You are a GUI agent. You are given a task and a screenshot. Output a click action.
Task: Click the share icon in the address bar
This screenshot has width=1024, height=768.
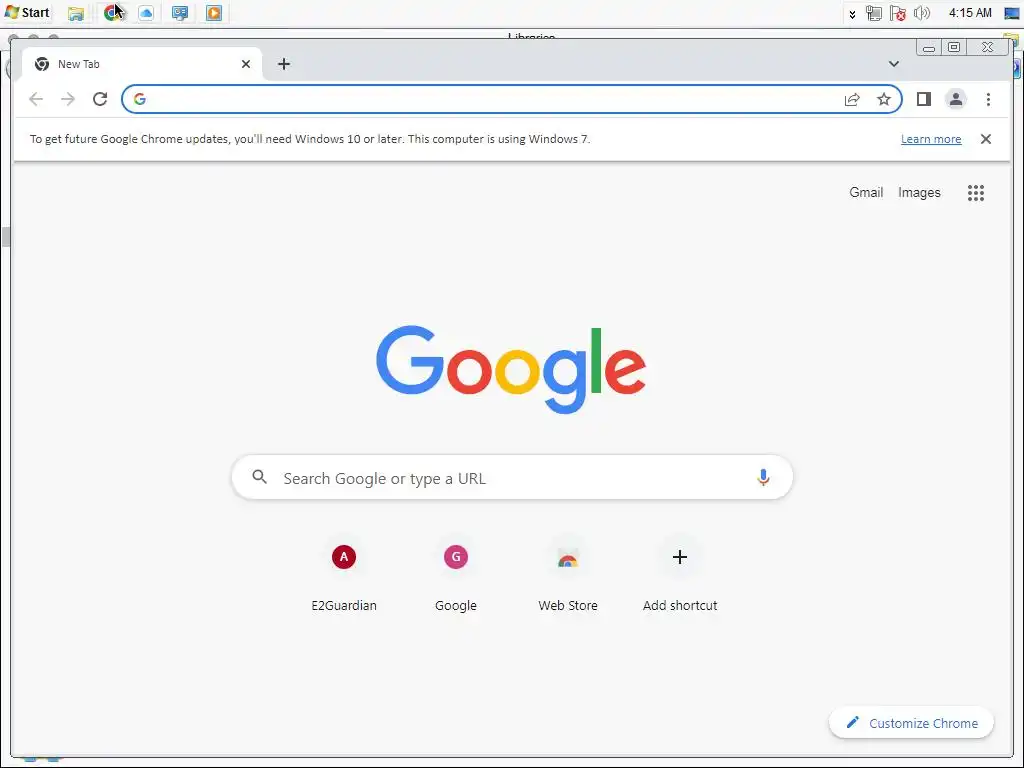(852, 99)
